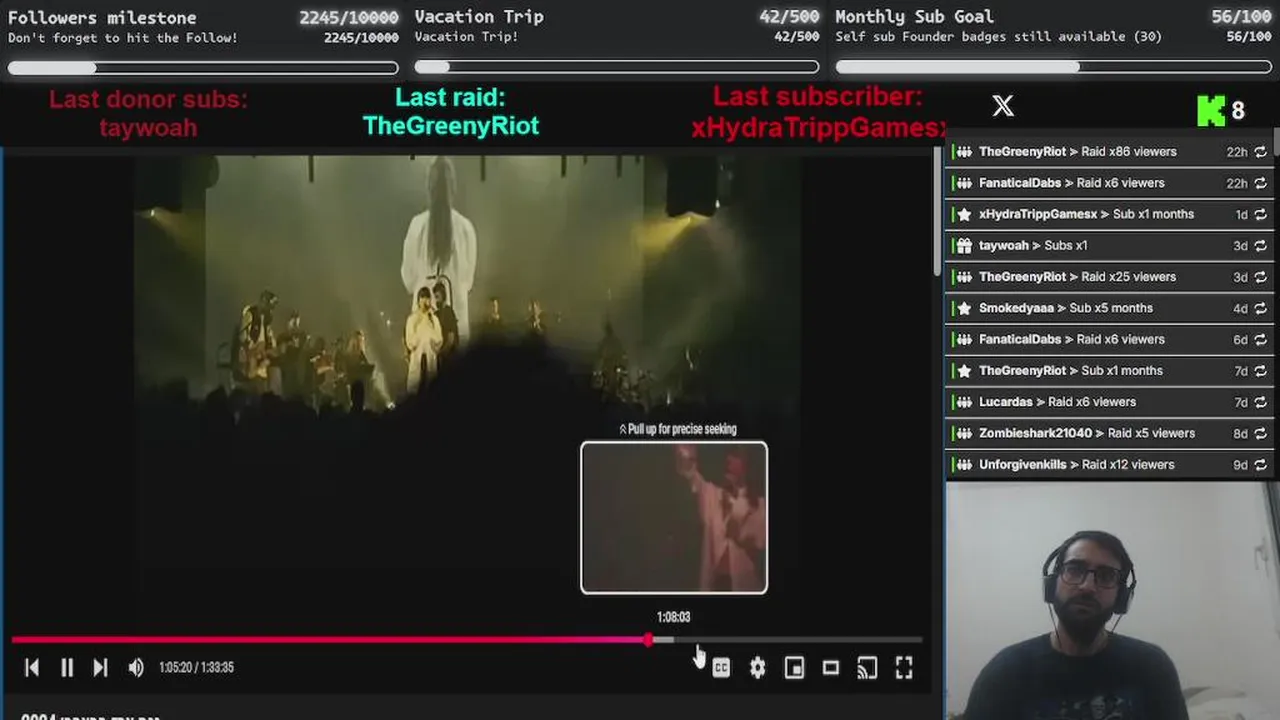Click the 1:05:20 / 1:33:35 time display
1280x720 pixels.
[x=196, y=667]
